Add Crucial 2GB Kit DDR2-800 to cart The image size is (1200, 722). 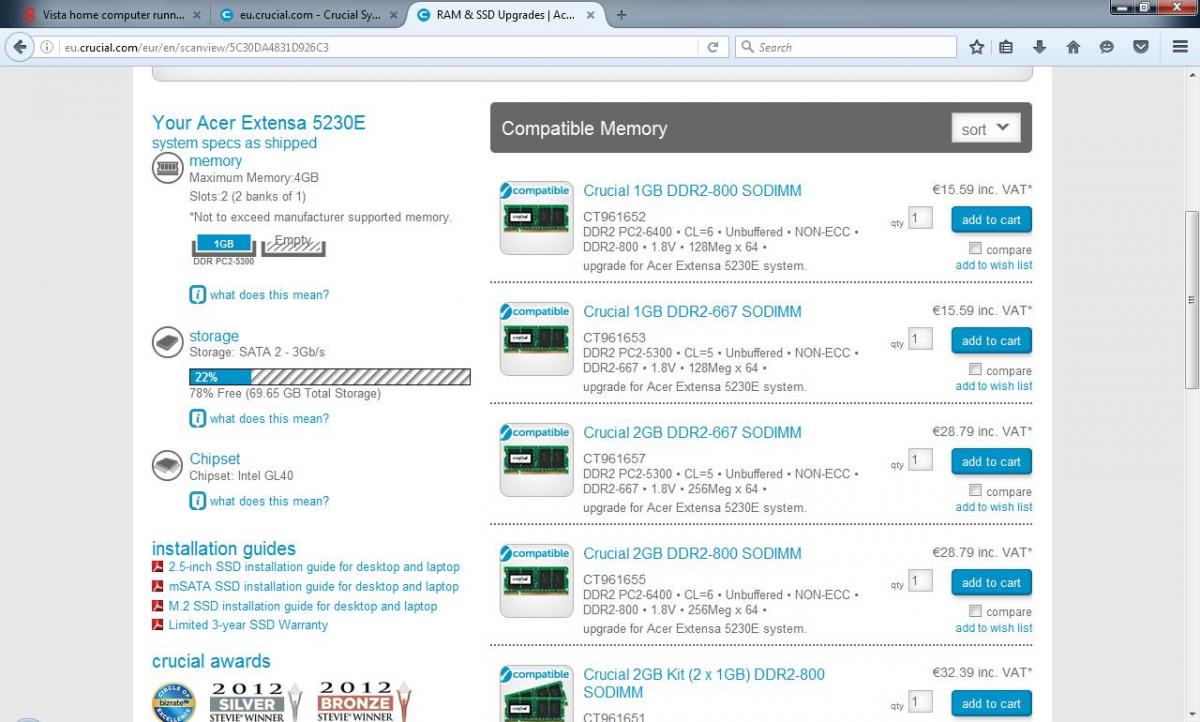992,704
